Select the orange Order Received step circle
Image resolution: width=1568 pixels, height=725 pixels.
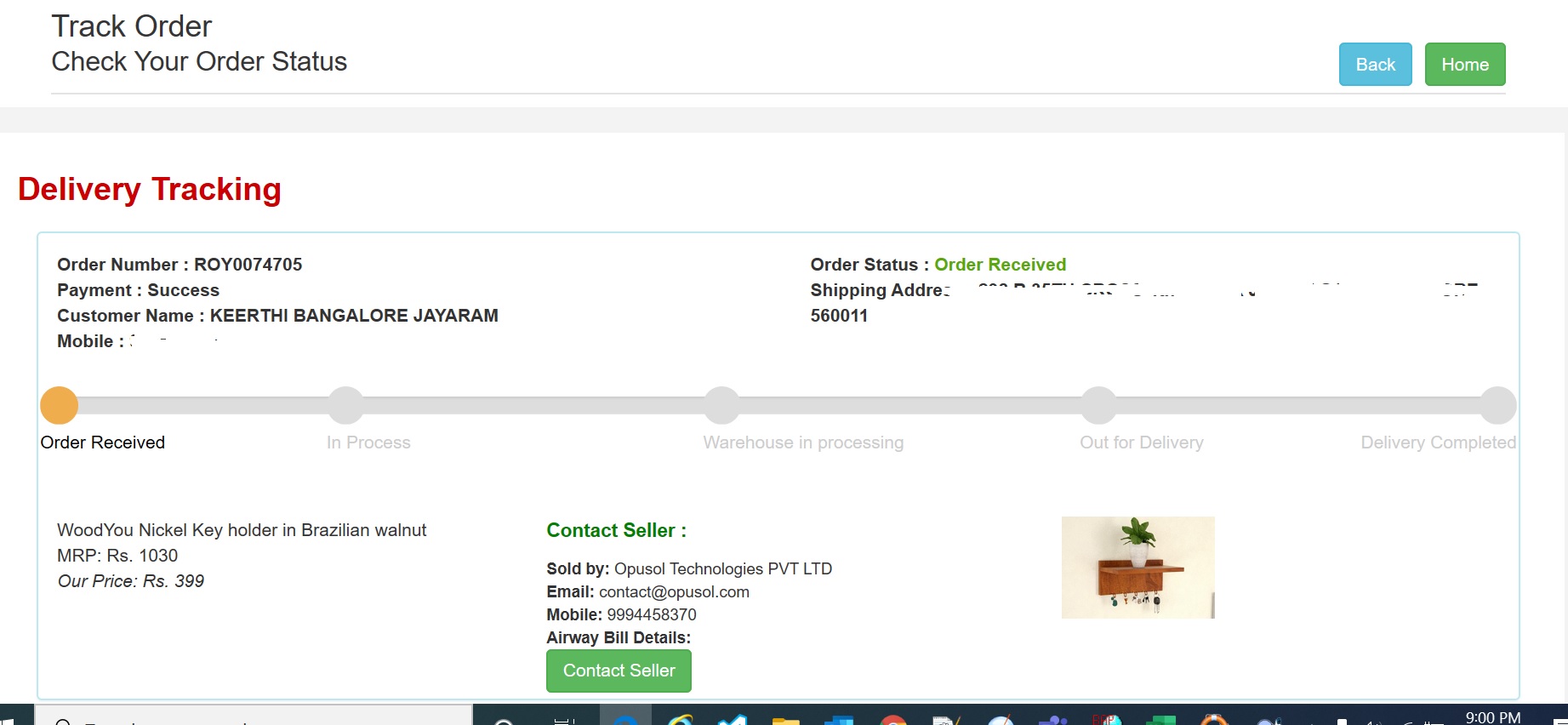60,405
